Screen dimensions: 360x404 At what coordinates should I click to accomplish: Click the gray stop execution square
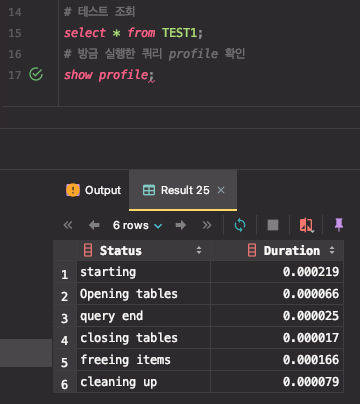273,225
